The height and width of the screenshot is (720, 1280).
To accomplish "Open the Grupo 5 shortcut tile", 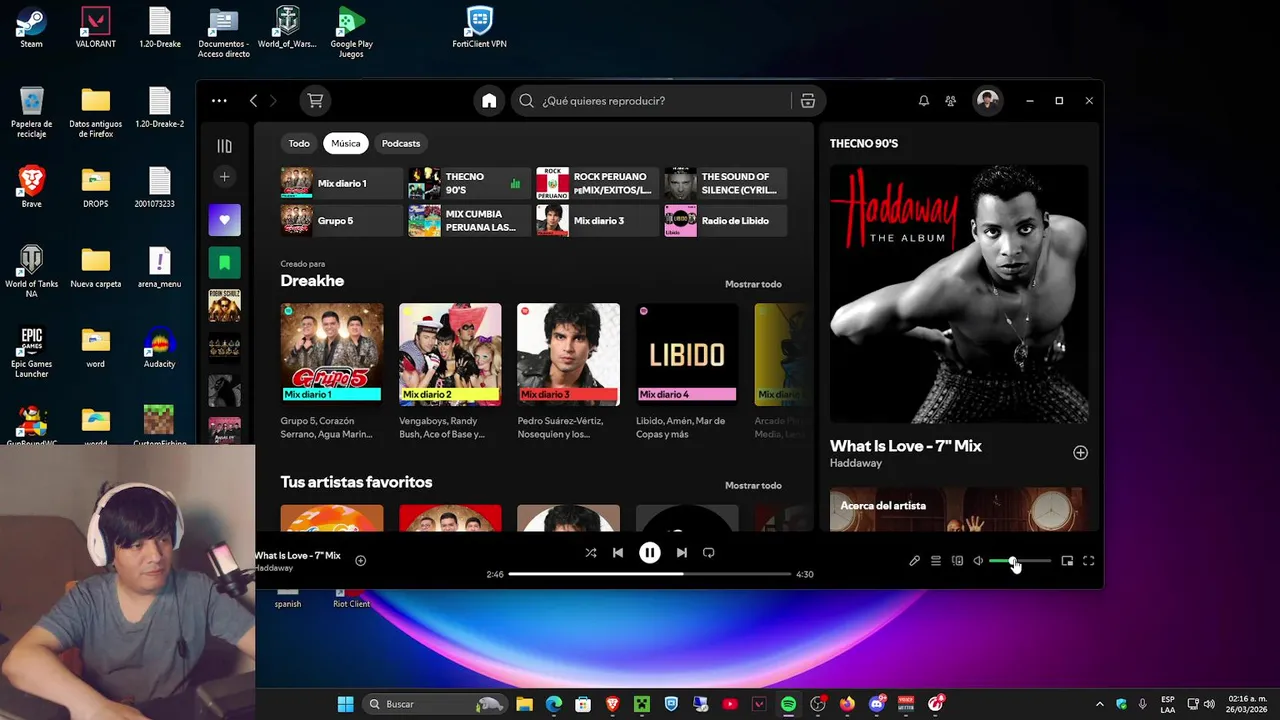I will (341, 221).
